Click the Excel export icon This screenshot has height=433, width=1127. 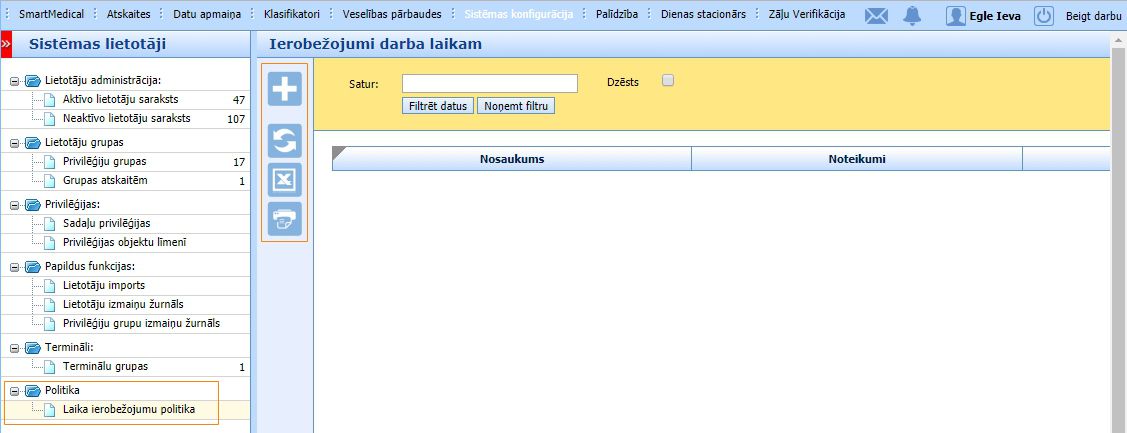[x=285, y=180]
